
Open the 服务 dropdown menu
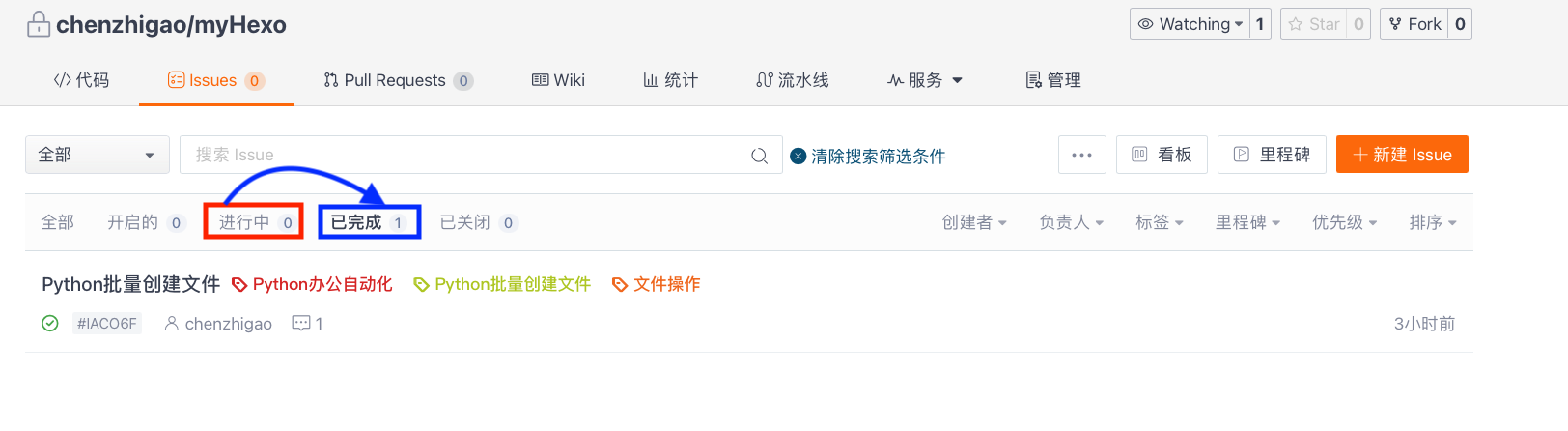(x=925, y=80)
